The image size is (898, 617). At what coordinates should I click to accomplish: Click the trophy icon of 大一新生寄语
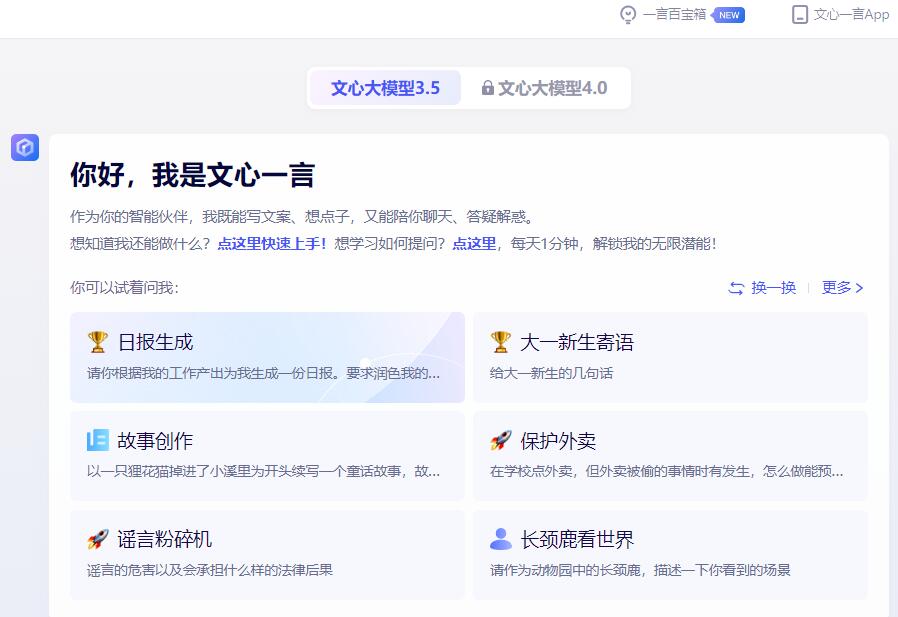[x=501, y=342]
